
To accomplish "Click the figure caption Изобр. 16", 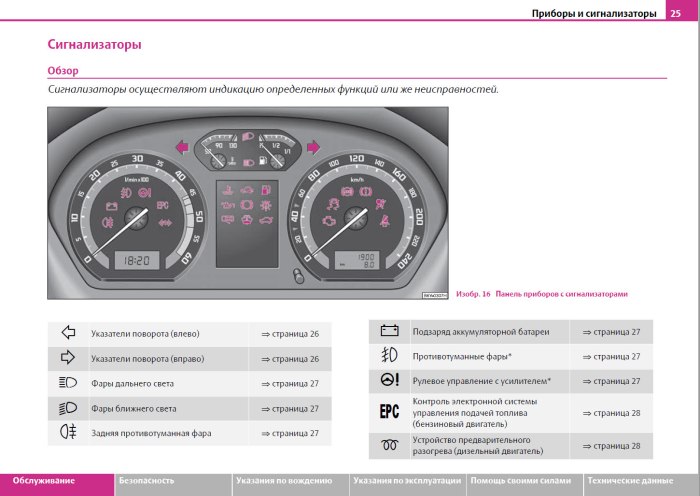I will pyautogui.click(x=542, y=294).
